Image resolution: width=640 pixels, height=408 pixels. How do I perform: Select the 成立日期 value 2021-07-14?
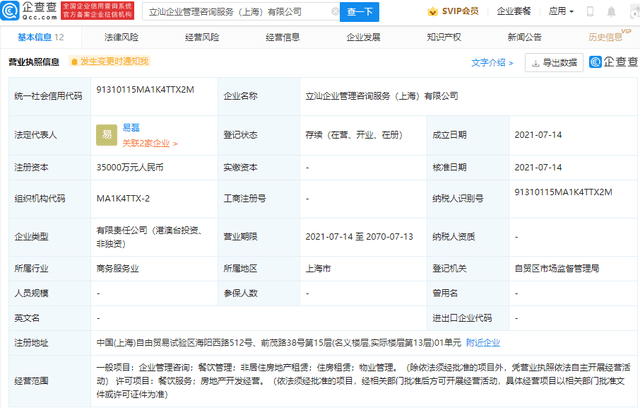(x=538, y=135)
